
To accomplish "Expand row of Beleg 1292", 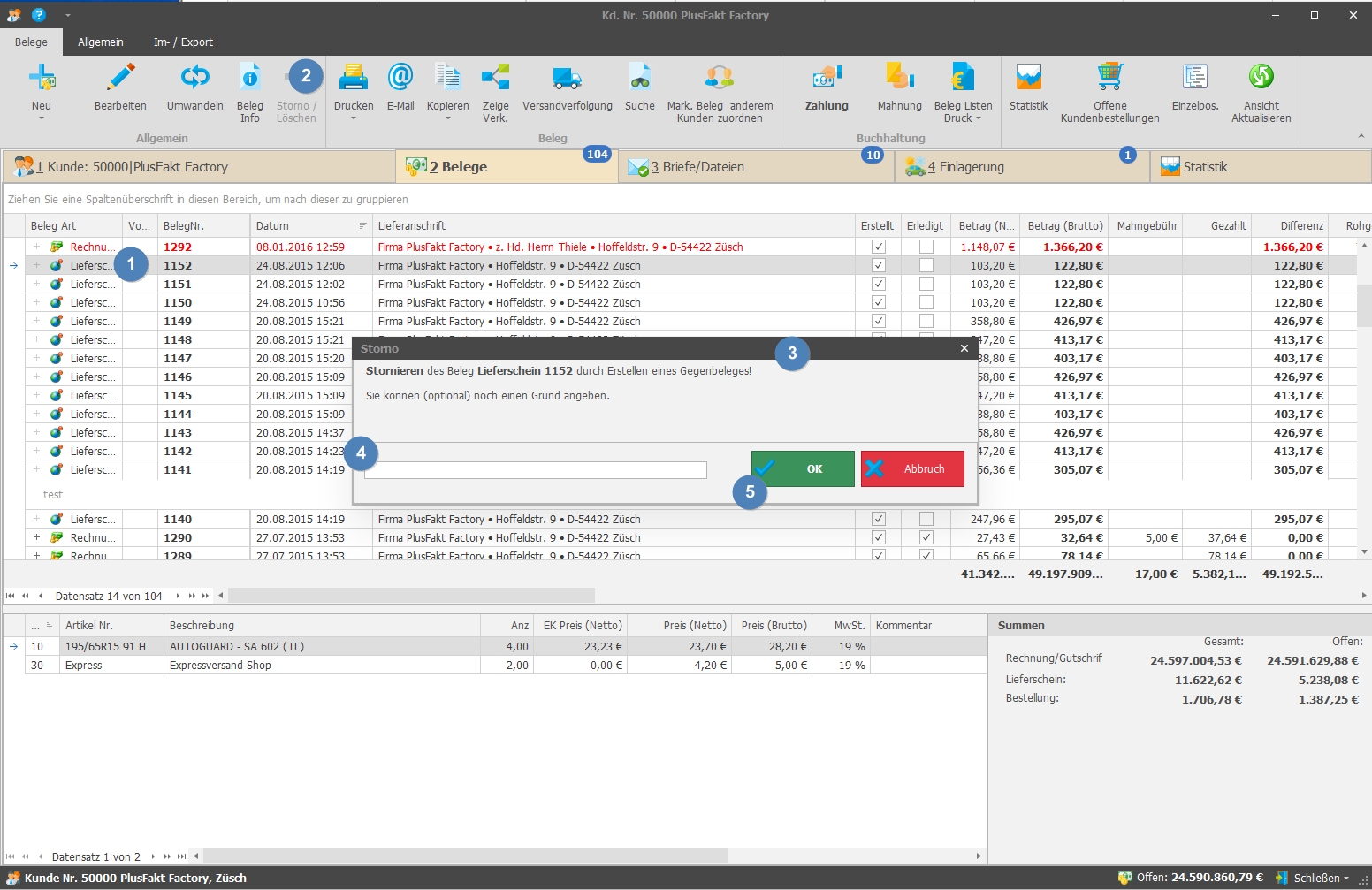I will coord(36,247).
